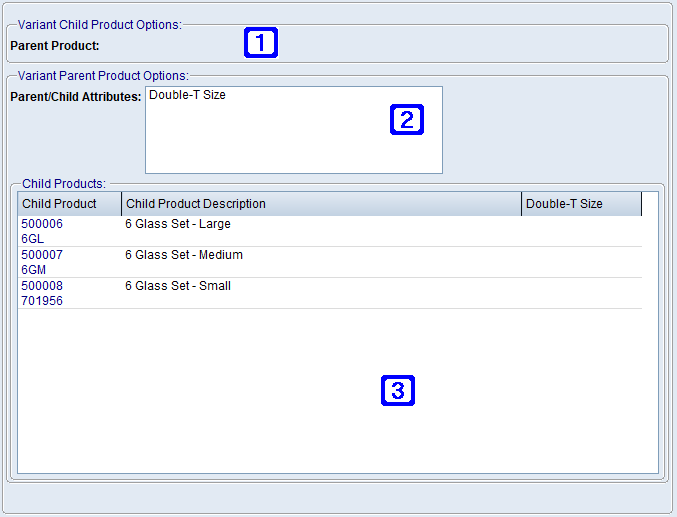The image size is (677, 517).
Task: Click the numbered callout marker 3
Action: click(x=397, y=390)
